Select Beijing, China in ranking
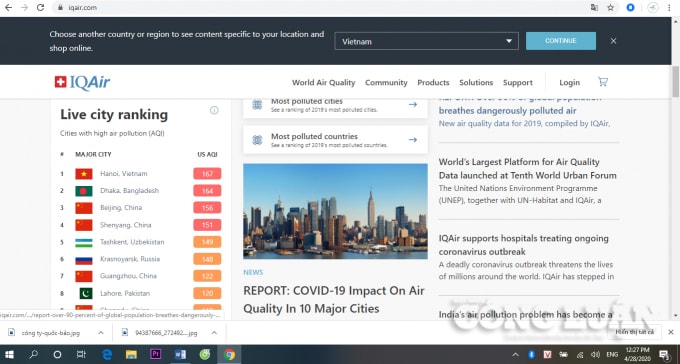 click(x=121, y=207)
